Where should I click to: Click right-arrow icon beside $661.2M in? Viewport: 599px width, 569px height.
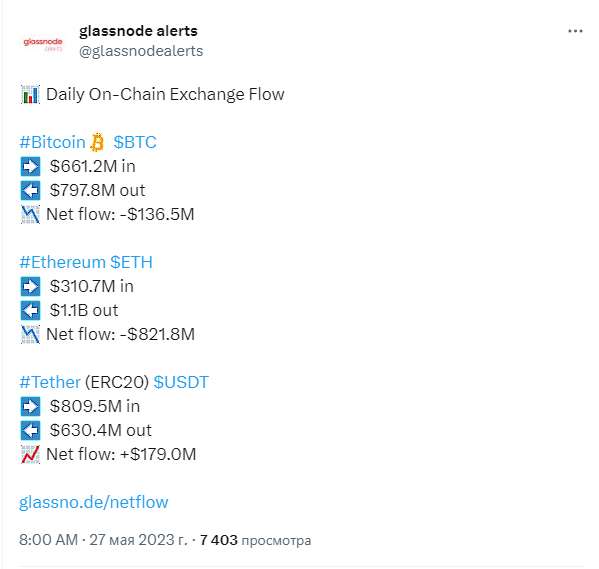pyautogui.click(x=30, y=167)
